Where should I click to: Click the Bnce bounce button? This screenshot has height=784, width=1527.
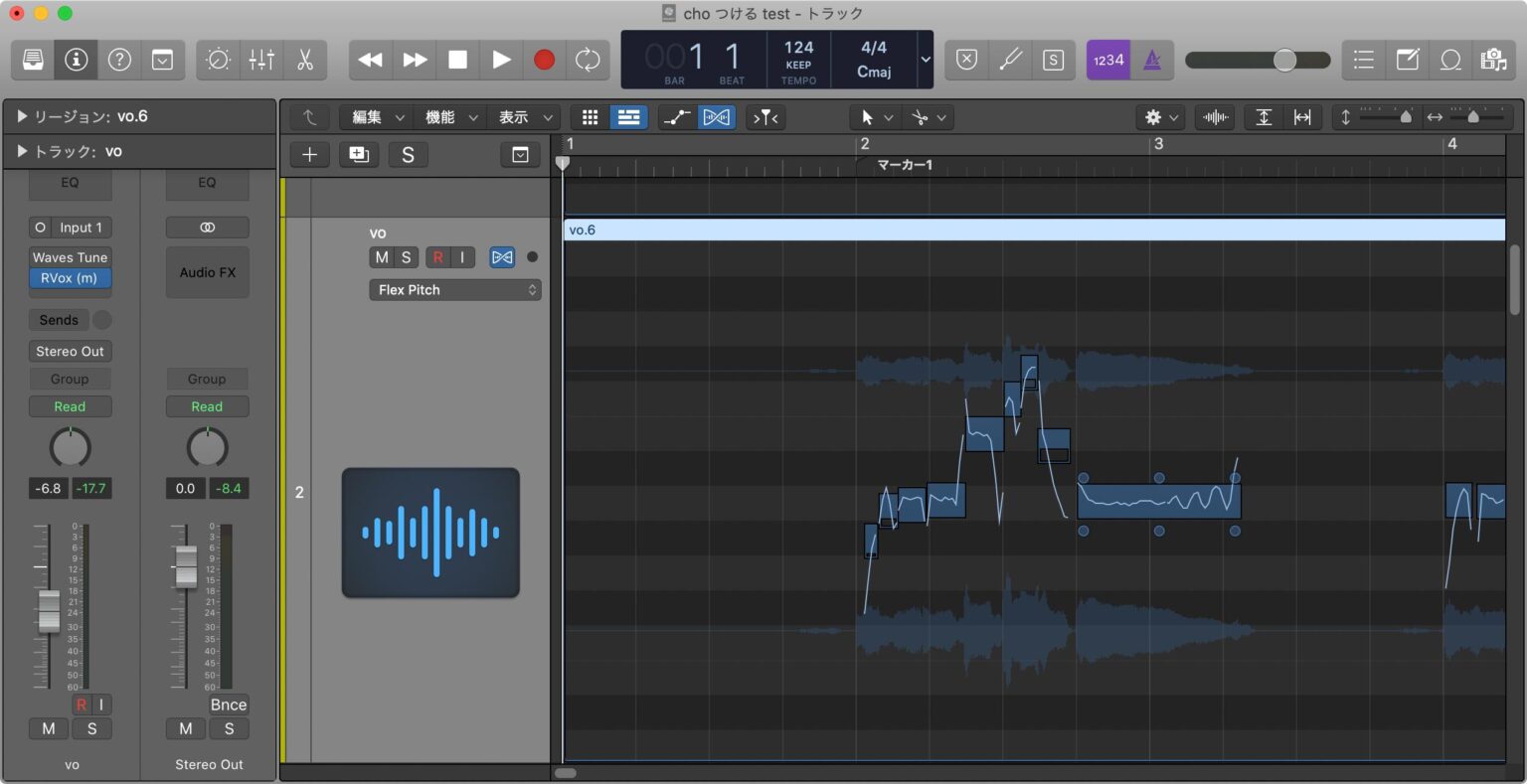pos(228,705)
